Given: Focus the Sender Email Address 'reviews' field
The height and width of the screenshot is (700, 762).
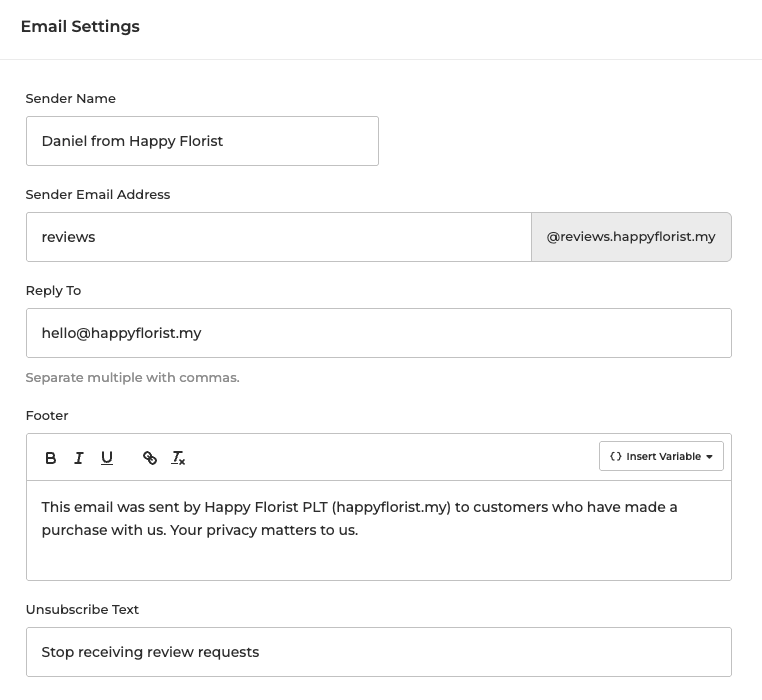Looking at the screenshot, I should [278, 237].
